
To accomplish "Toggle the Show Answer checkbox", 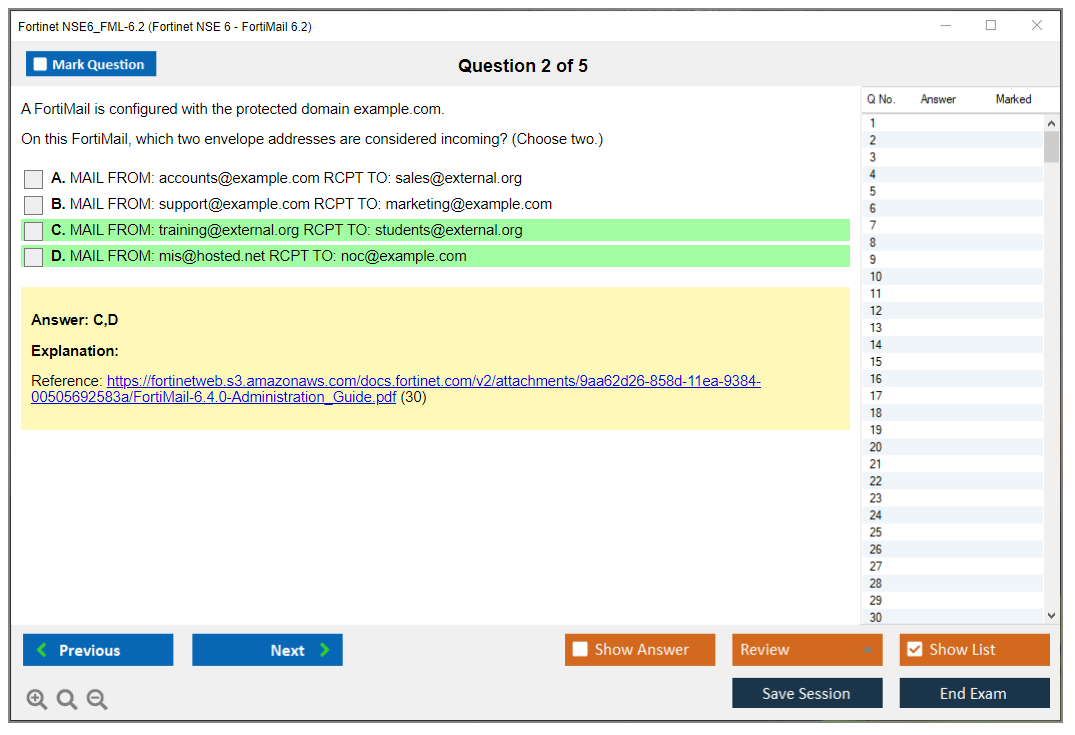I will click(x=580, y=650).
